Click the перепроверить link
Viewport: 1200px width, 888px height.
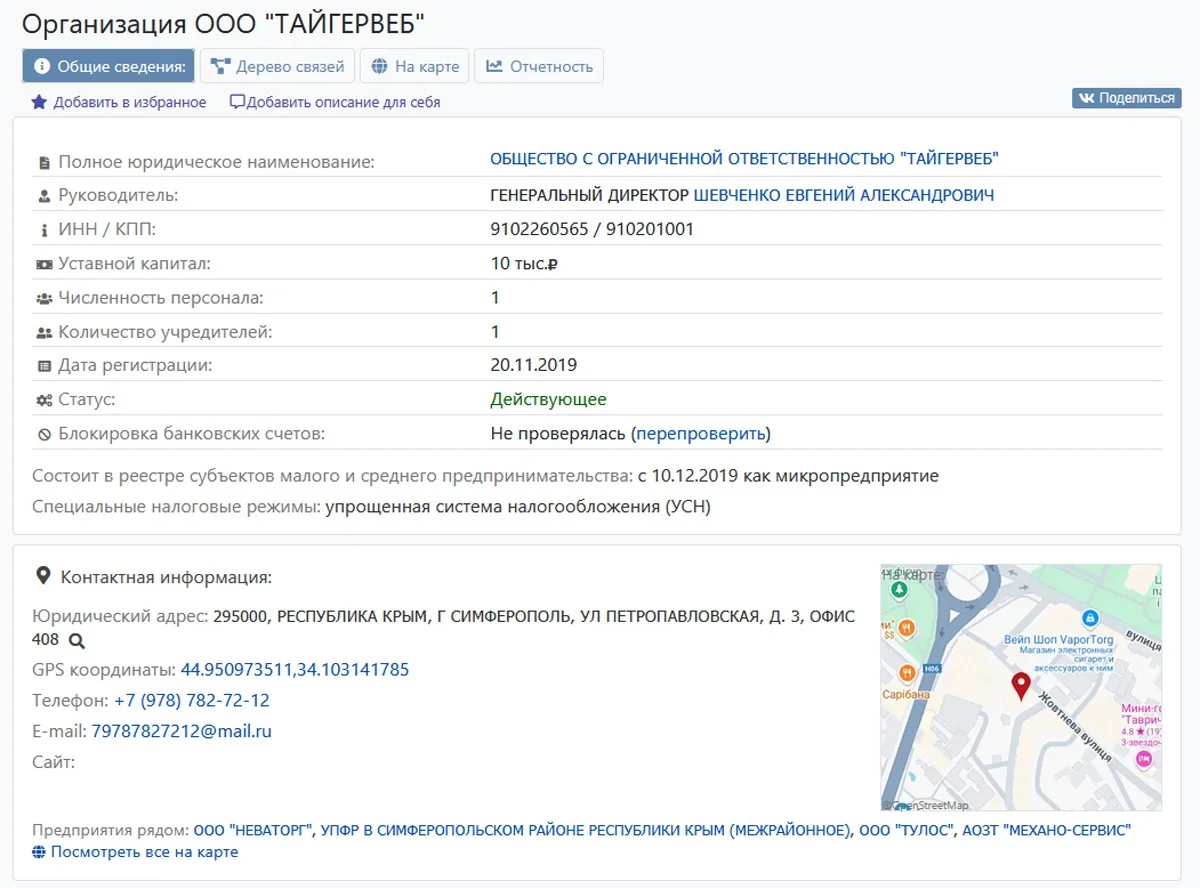701,434
